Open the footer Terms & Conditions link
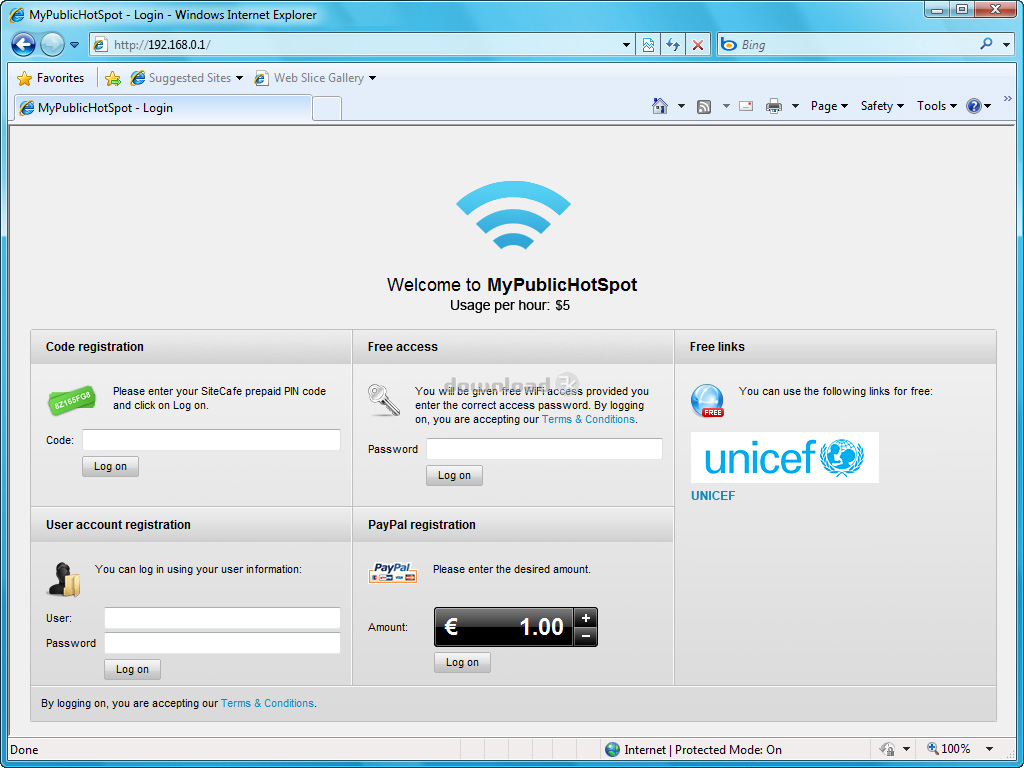Viewport: 1024px width, 768px height. click(x=267, y=703)
